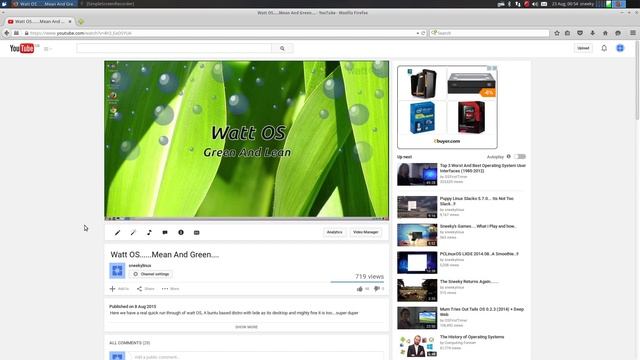Viewport: 640px width, 360px height.
Task: Open the account avatar menu
Action: [x=620, y=48]
